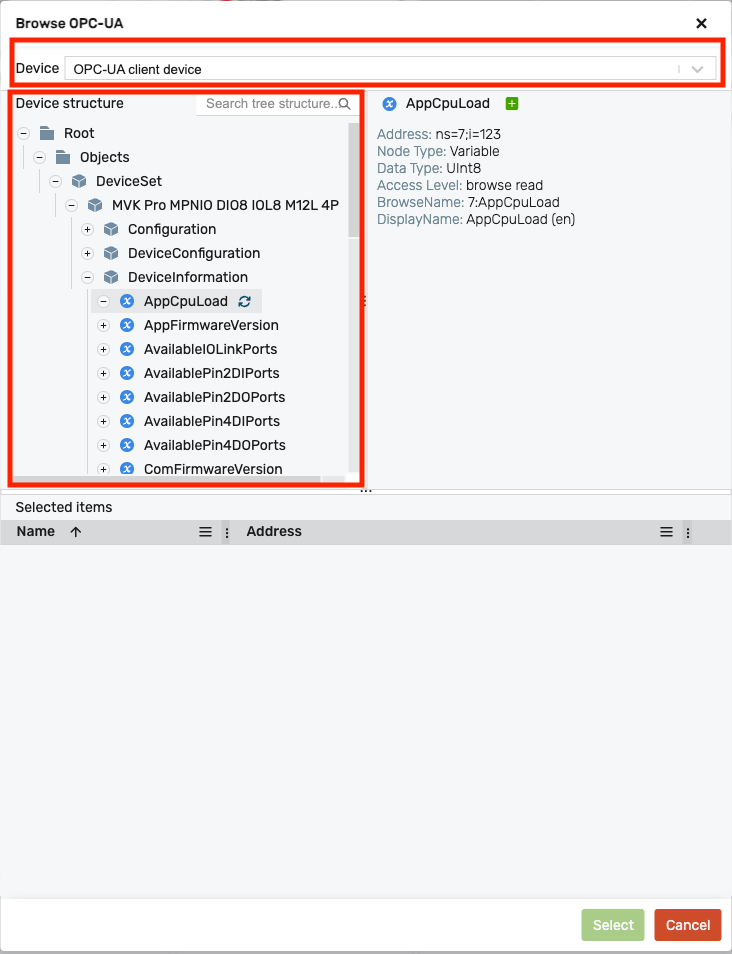The image size is (732, 954).
Task: Click the DeviceSet cube icon
Action: click(x=79, y=181)
